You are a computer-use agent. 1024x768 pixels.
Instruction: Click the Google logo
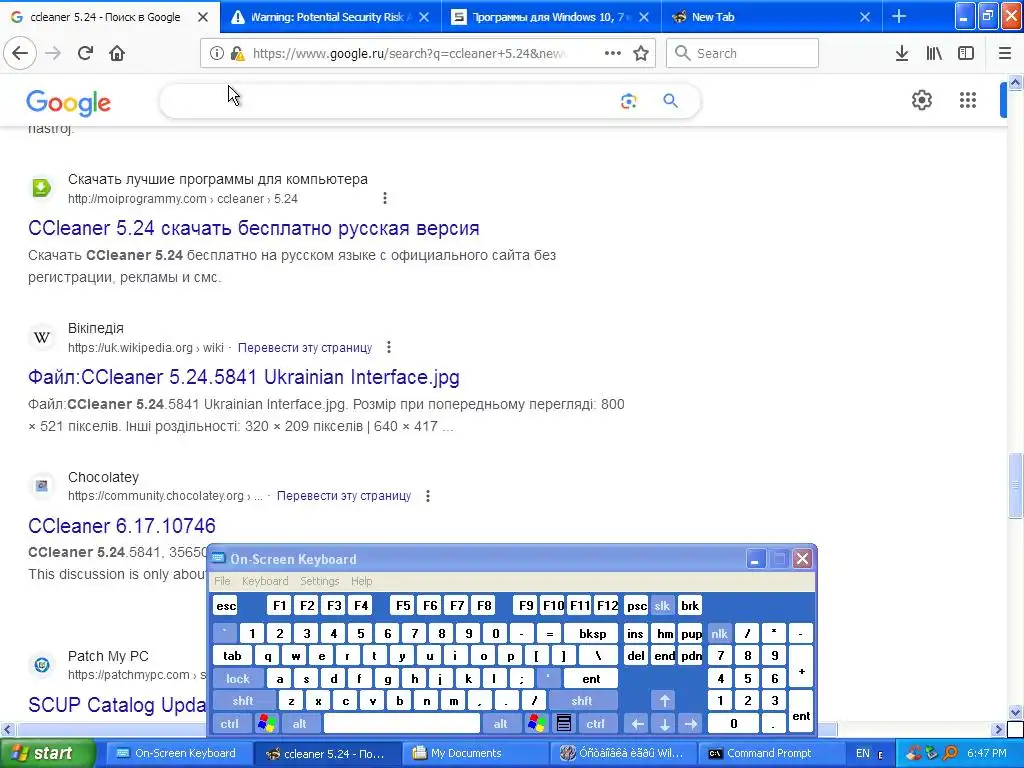click(69, 103)
